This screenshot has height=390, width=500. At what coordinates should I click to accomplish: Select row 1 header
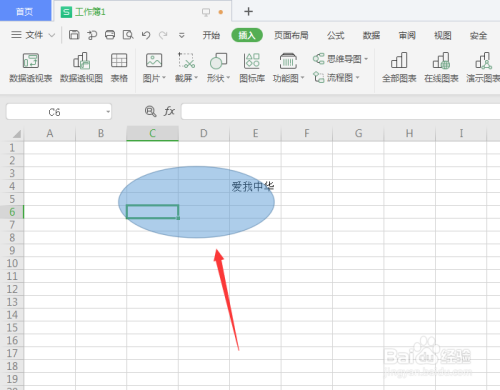(x=12, y=148)
